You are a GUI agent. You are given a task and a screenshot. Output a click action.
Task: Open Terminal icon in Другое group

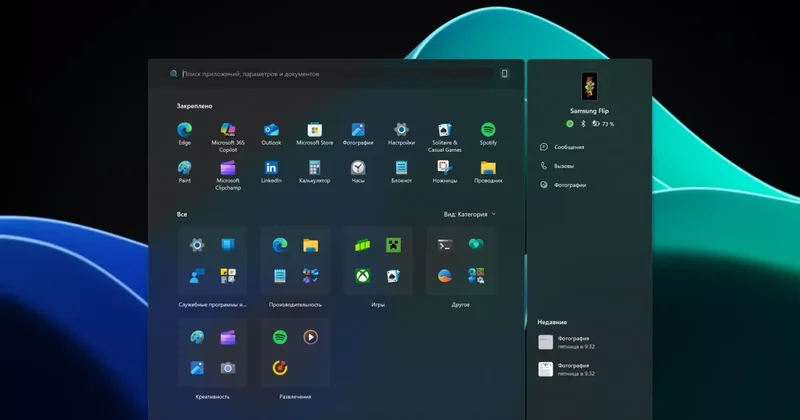tap(445, 245)
